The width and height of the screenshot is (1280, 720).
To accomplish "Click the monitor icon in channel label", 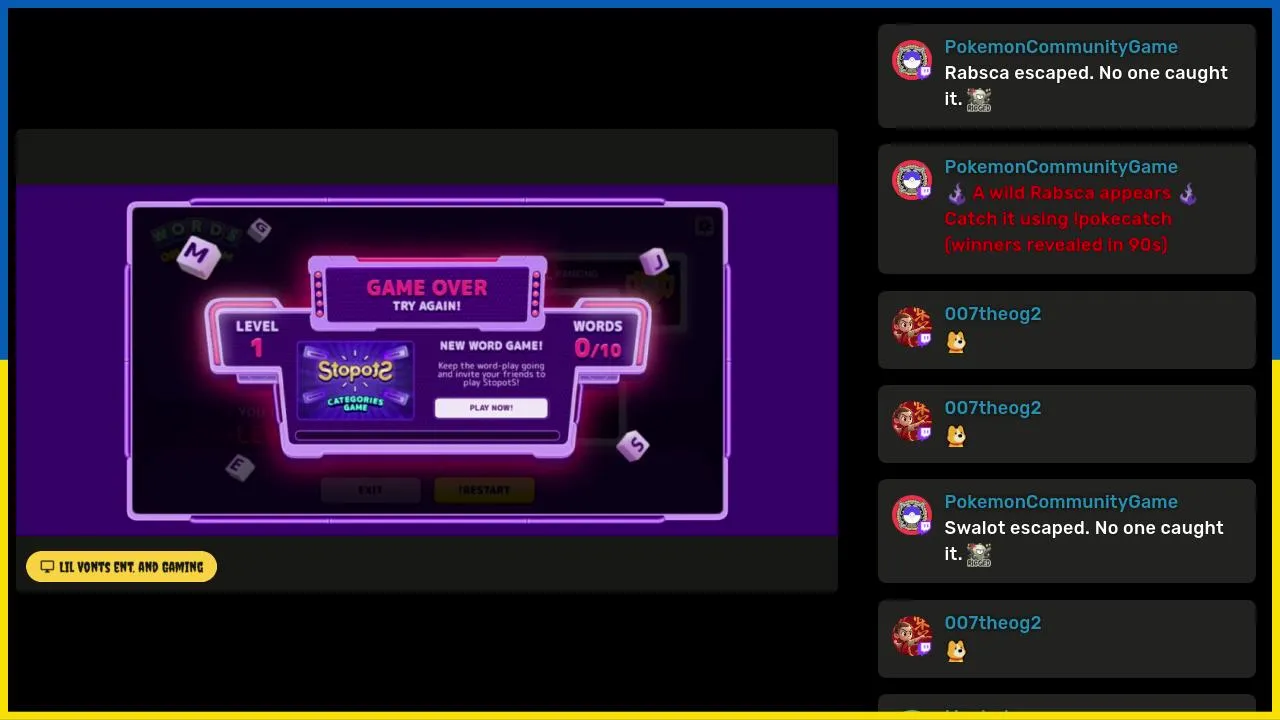I will (x=47, y=567).
